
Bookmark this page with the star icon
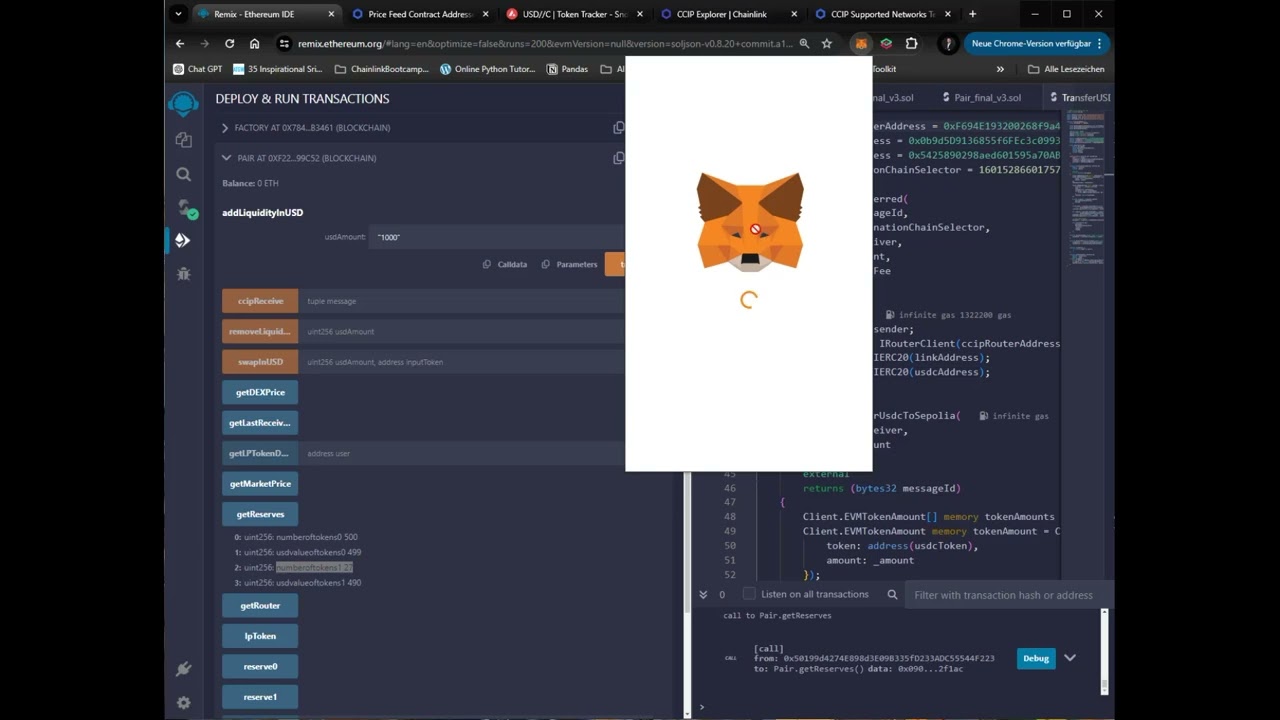click(826, 44)
